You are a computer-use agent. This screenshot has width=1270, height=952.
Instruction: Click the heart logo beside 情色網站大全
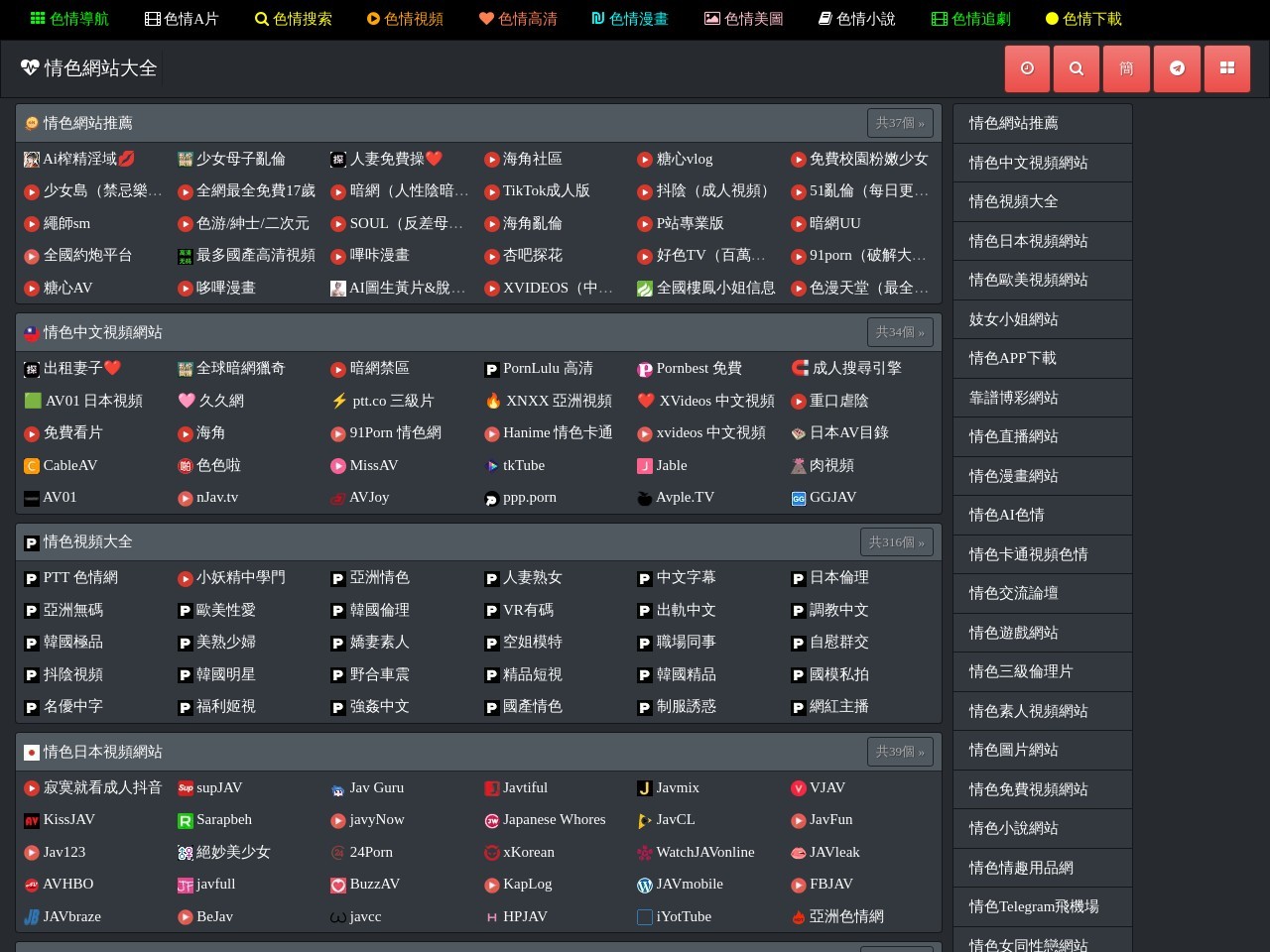pyautogui.click(x=27, y=67)
